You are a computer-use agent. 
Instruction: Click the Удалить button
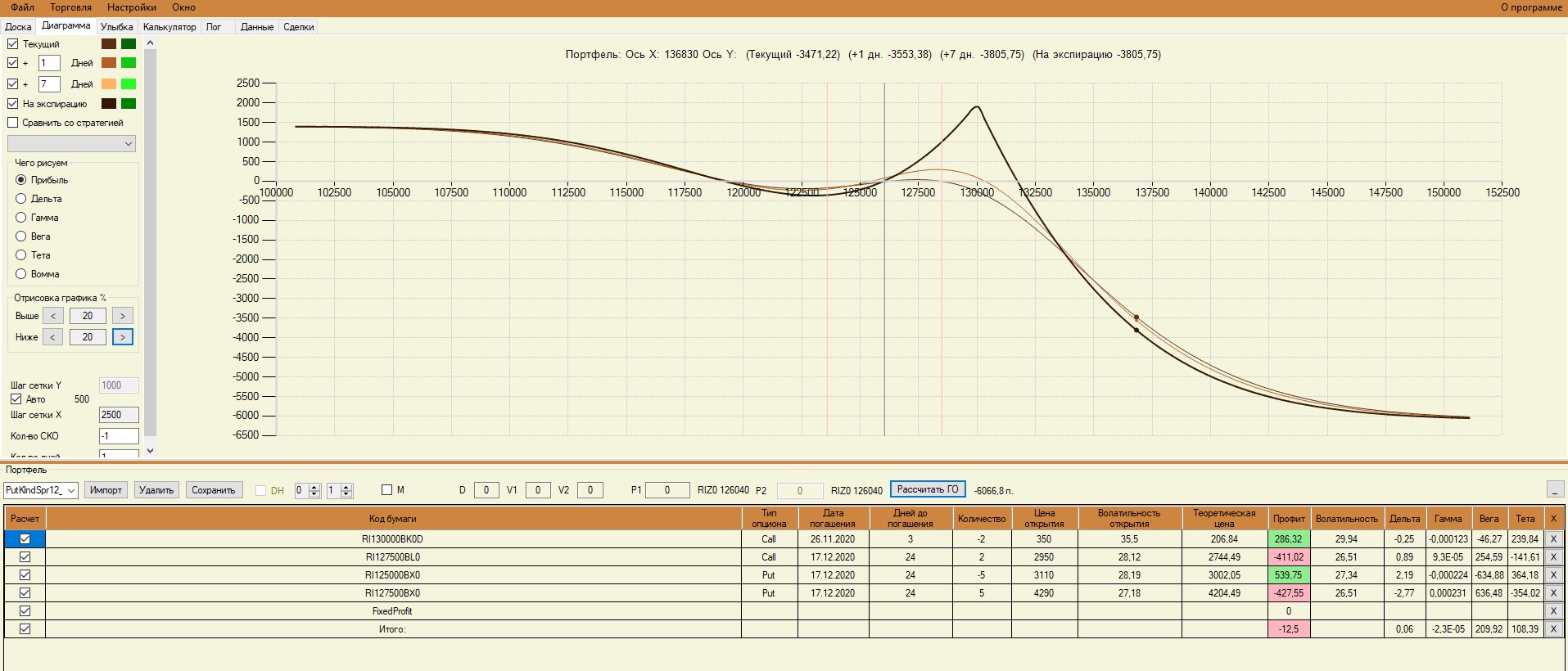[156, 490]
